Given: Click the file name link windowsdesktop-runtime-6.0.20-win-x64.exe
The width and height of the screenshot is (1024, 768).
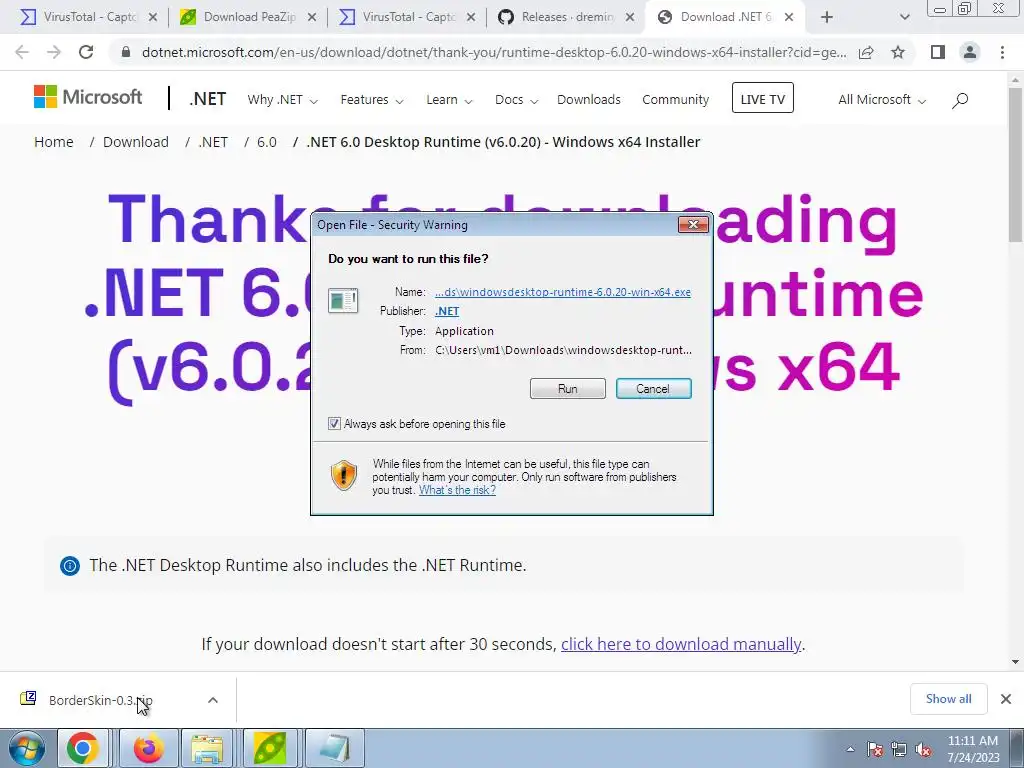Looking at the screenshot, I should pos(563,292).
